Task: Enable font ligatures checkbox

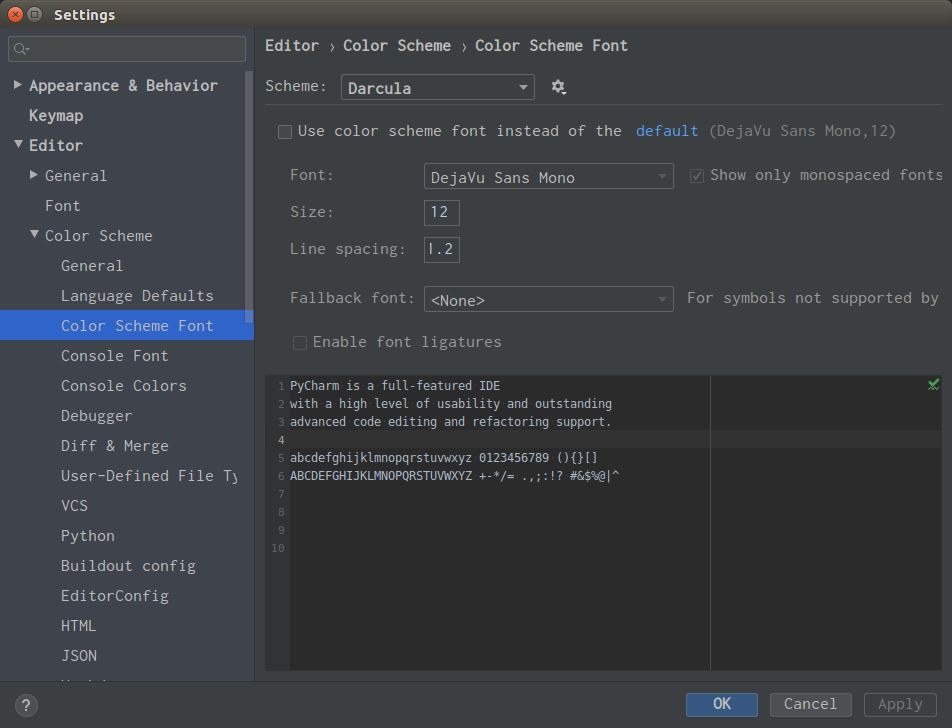Action: point(300,343)
